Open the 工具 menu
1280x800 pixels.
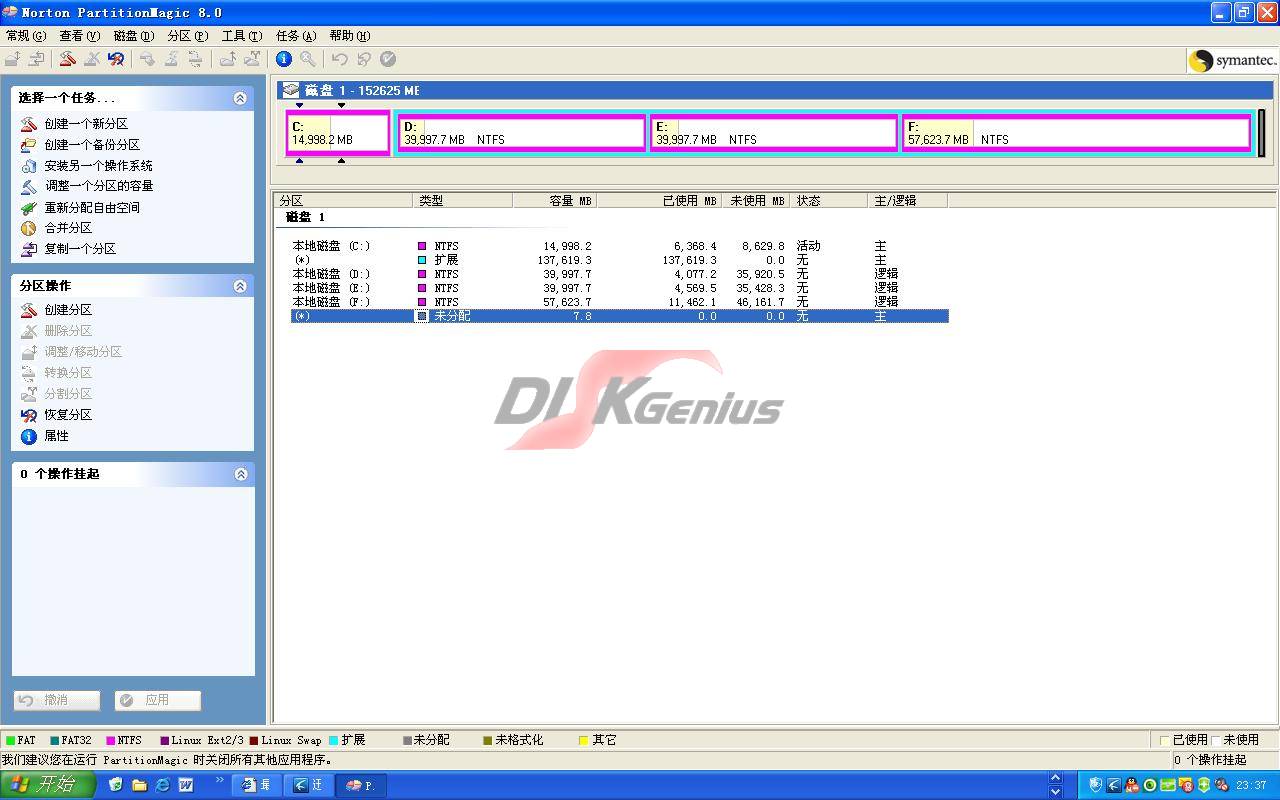(242, 36)
